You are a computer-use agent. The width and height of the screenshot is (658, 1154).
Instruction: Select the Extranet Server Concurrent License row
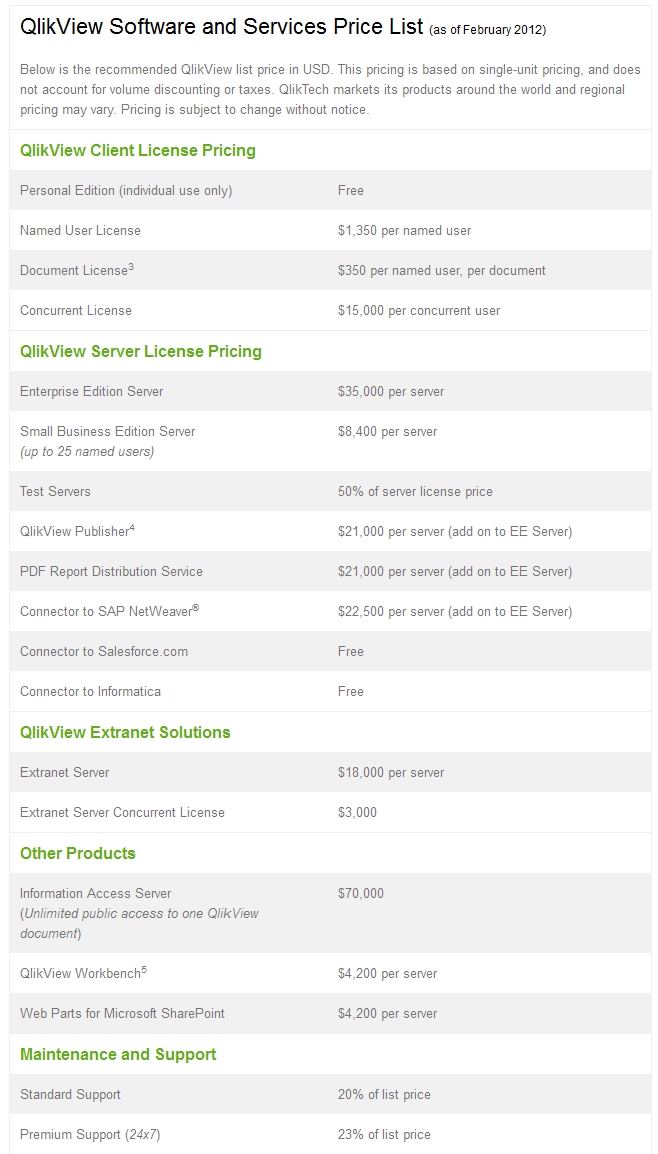330,813
